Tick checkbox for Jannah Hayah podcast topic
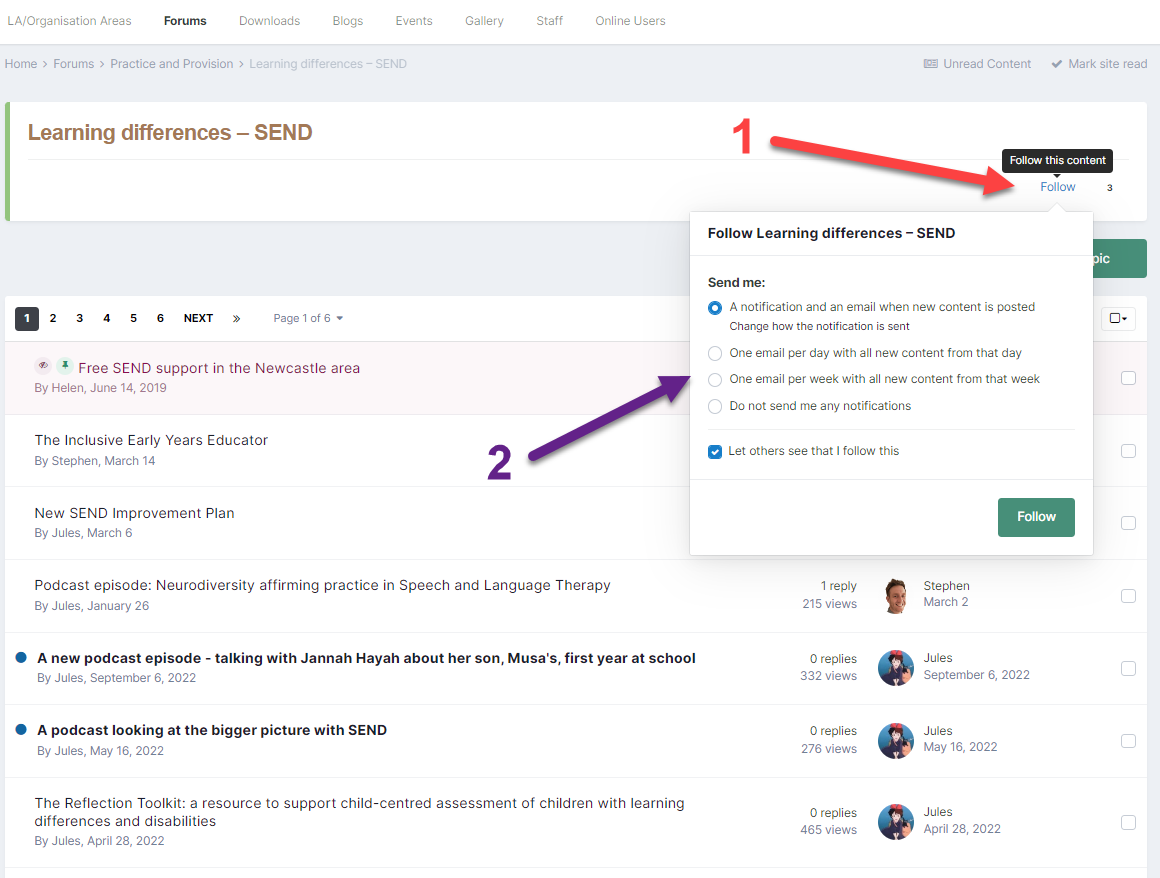 [1128, 668]
